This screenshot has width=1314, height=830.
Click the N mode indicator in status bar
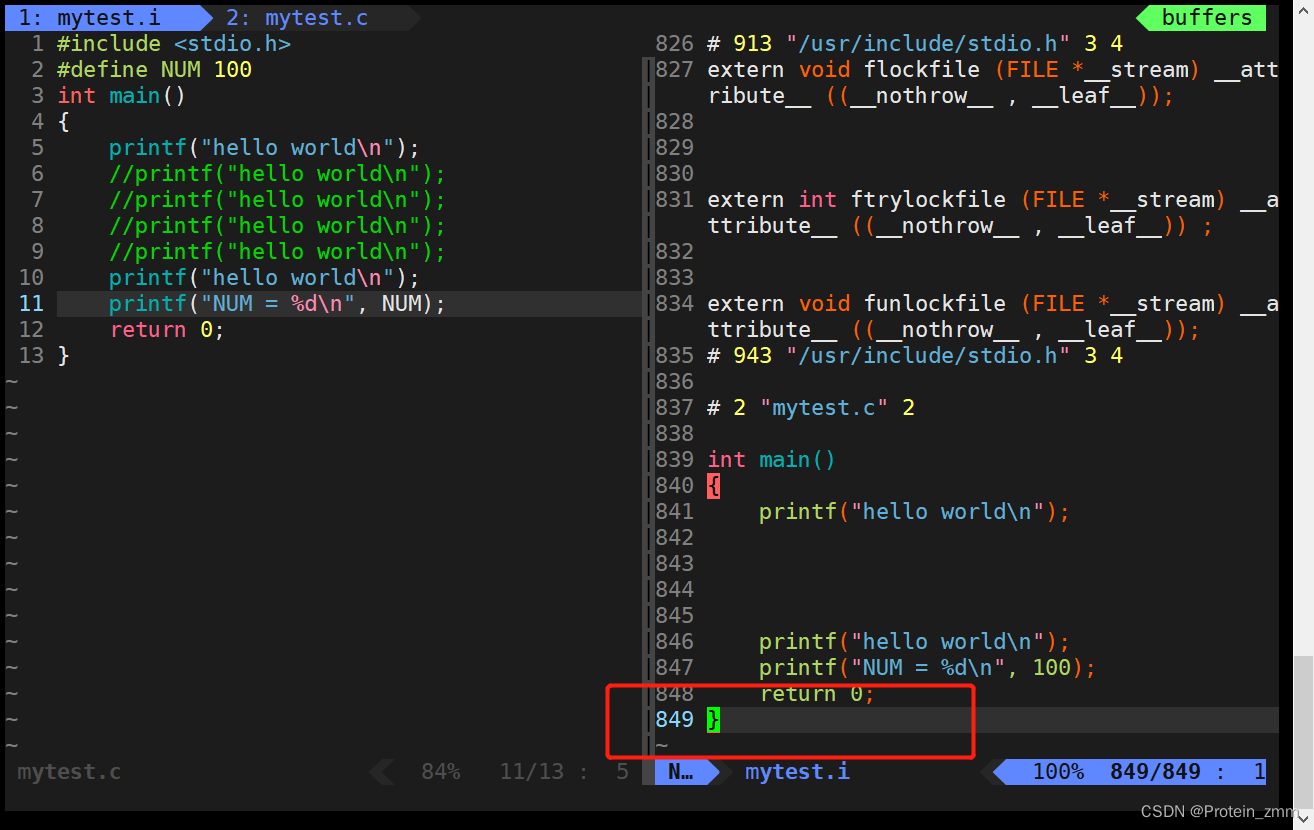[681, 772]
